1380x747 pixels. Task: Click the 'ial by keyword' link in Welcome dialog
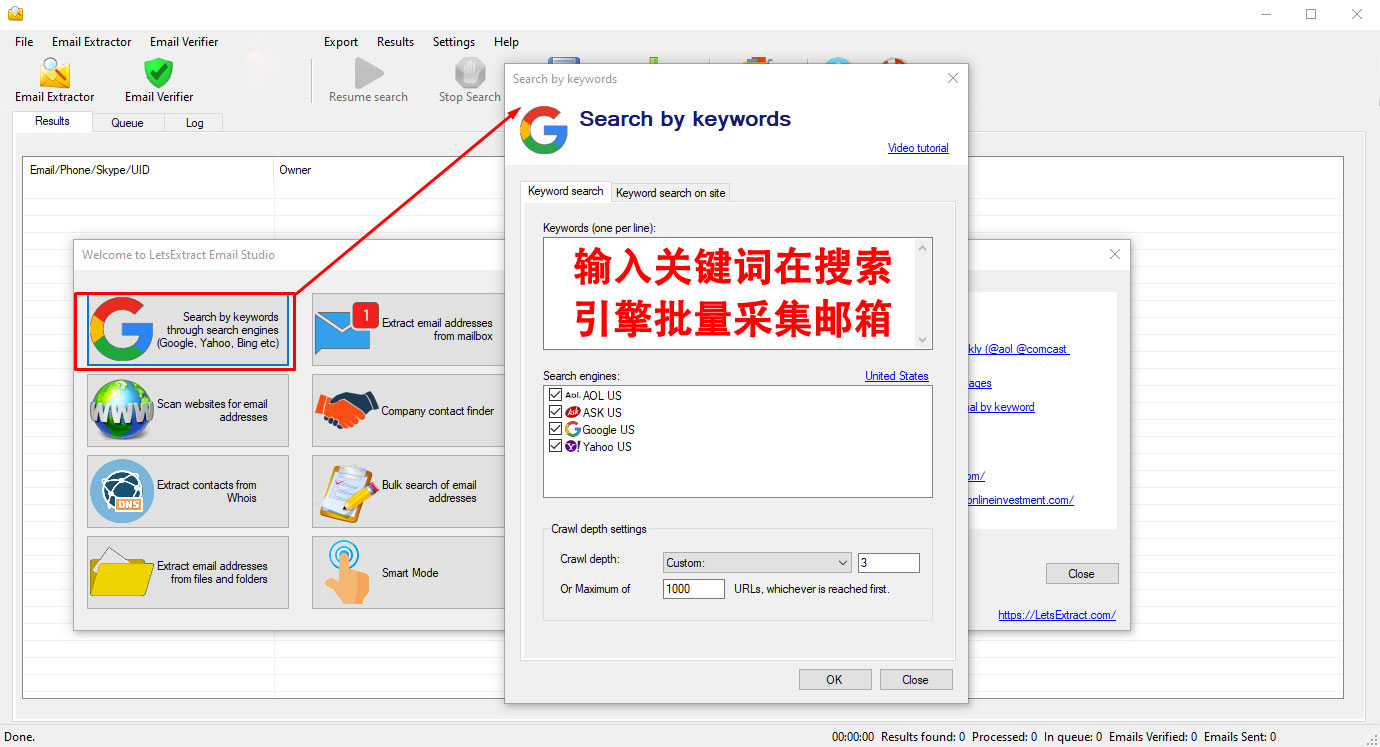1001,407
